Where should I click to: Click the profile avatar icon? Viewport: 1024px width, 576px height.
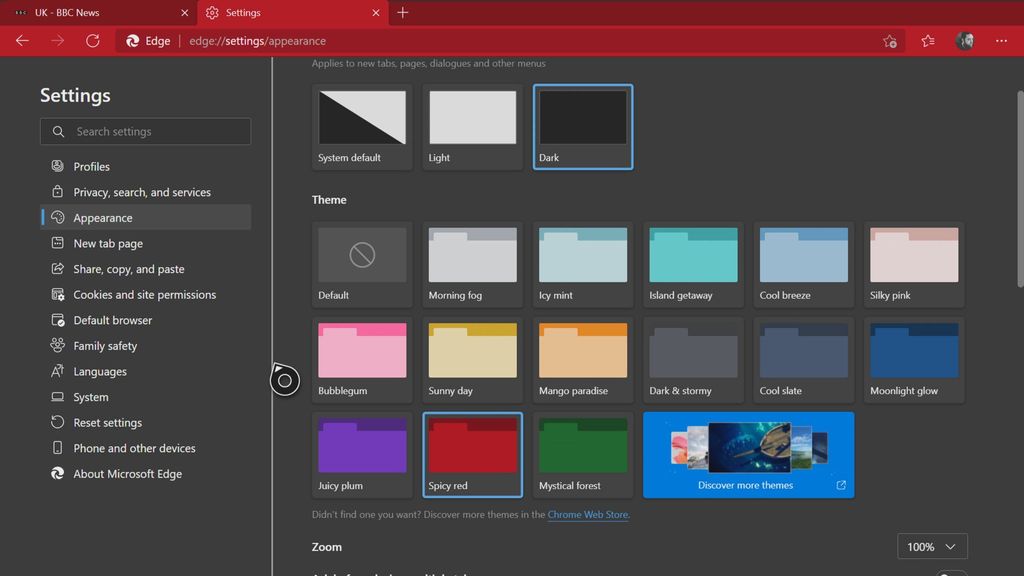click(x=964, y=41)
